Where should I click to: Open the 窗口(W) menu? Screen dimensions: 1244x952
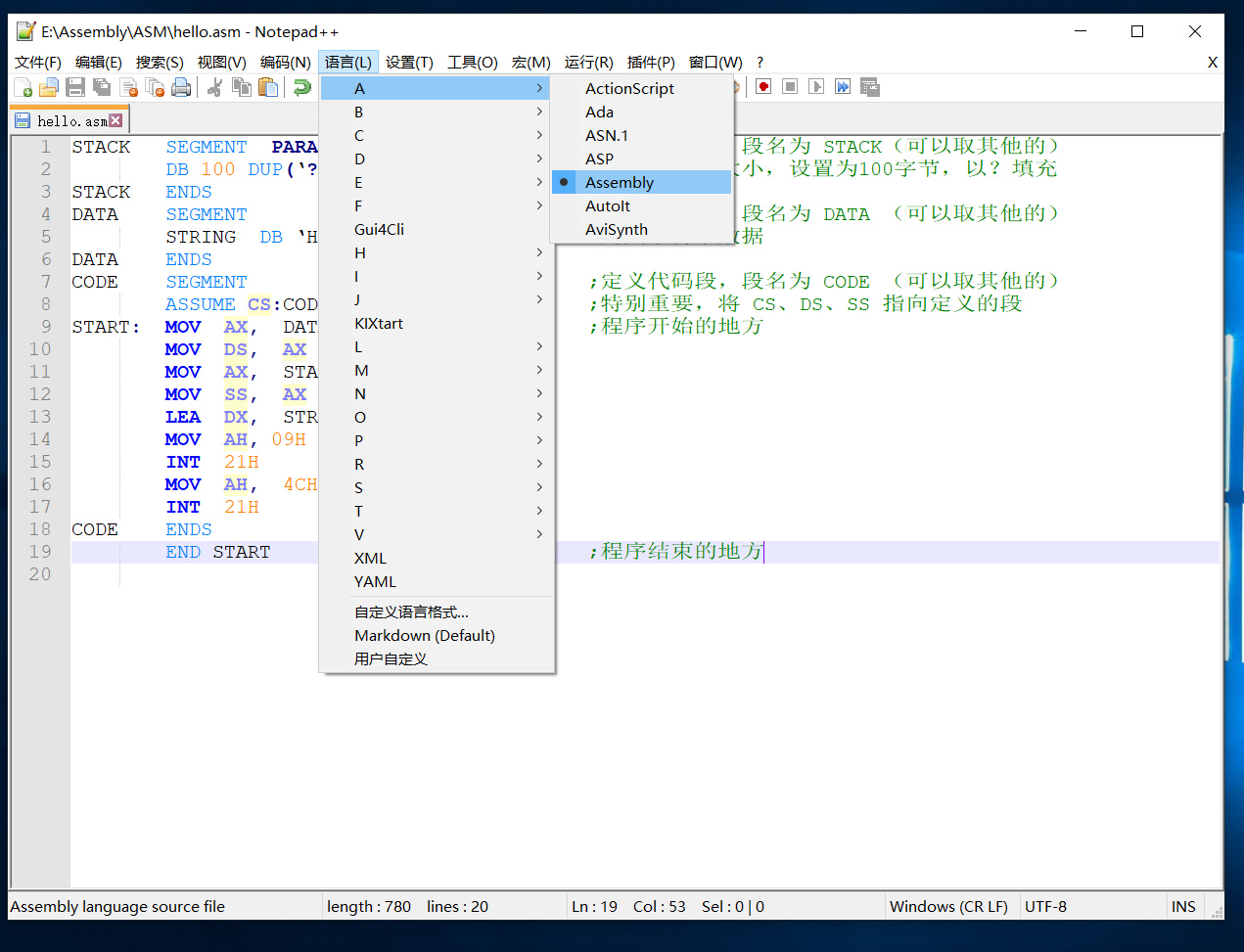point(715,62)
